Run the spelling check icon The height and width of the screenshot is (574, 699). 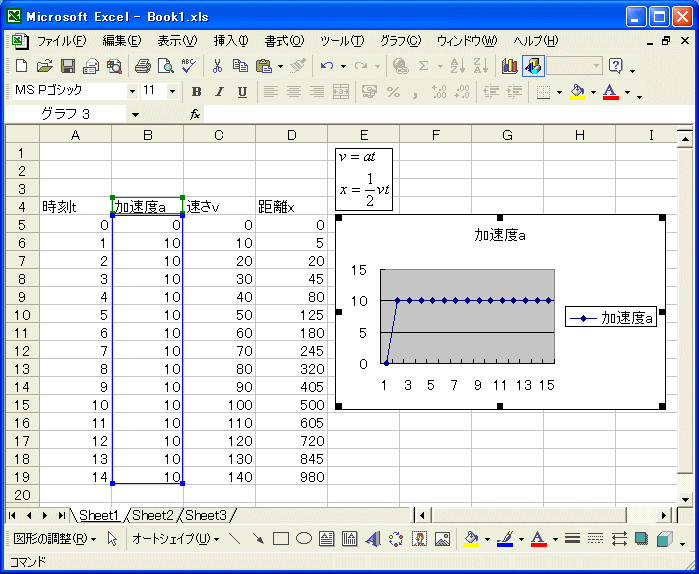coord(189,66)
